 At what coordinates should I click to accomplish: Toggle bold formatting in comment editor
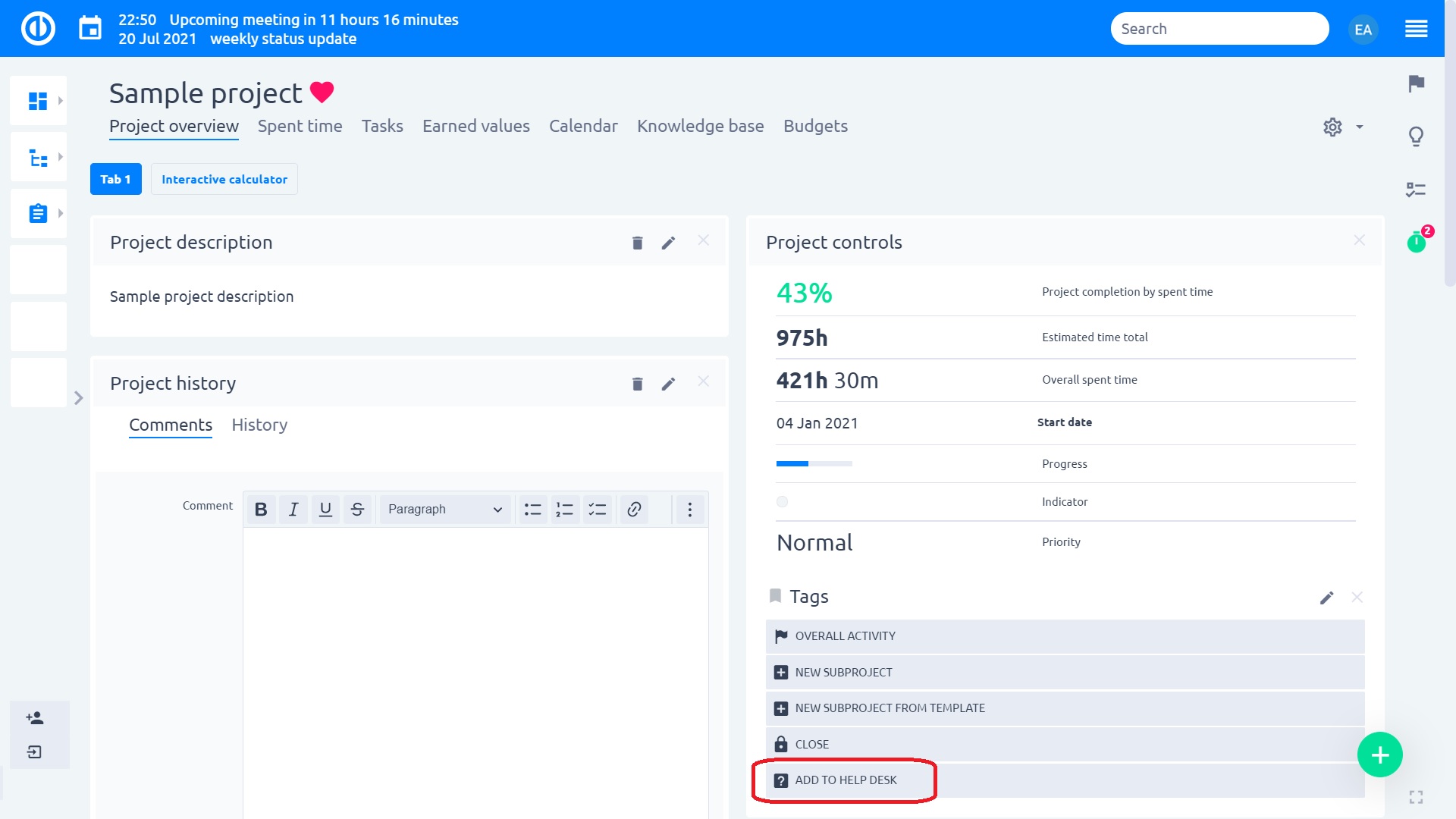261,509
